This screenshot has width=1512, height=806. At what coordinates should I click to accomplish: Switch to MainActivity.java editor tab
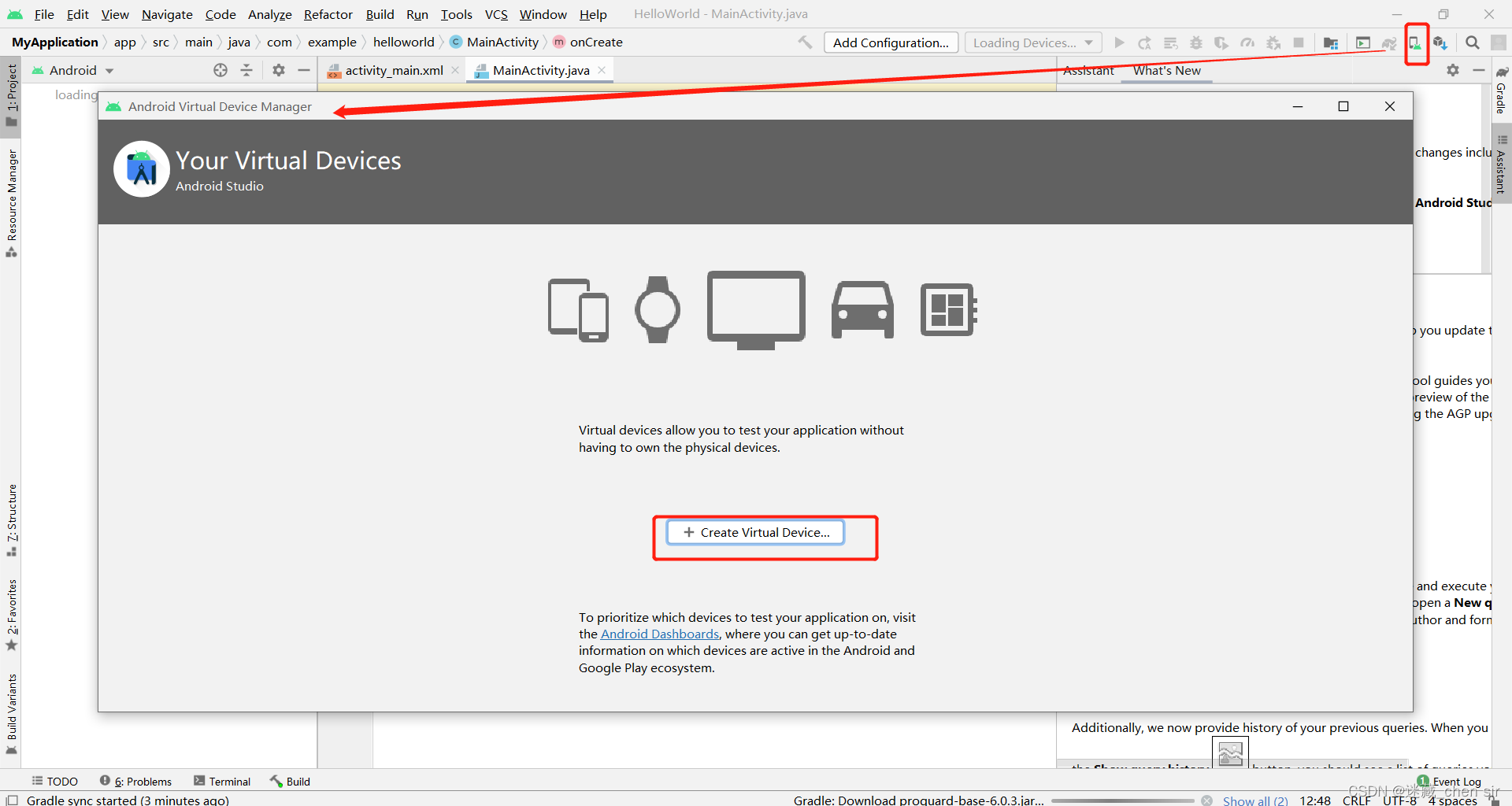[541, 70]
